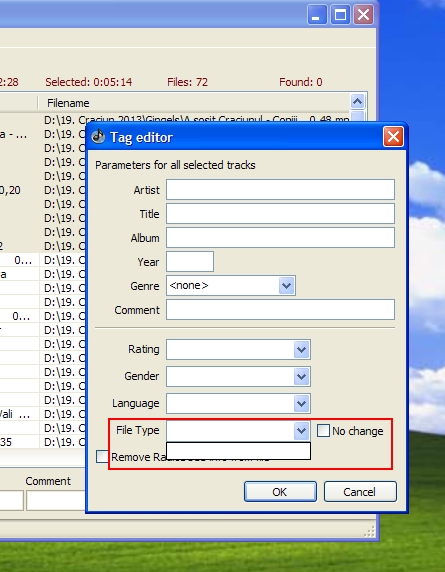Click the Selected: 0:05:14 status text
The image size is (445, 572).
click(x=89, y=82)
